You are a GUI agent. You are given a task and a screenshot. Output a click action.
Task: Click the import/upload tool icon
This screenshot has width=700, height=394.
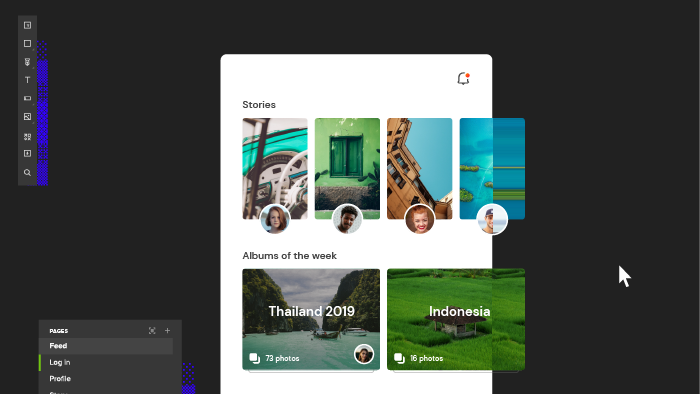(27, 153)
